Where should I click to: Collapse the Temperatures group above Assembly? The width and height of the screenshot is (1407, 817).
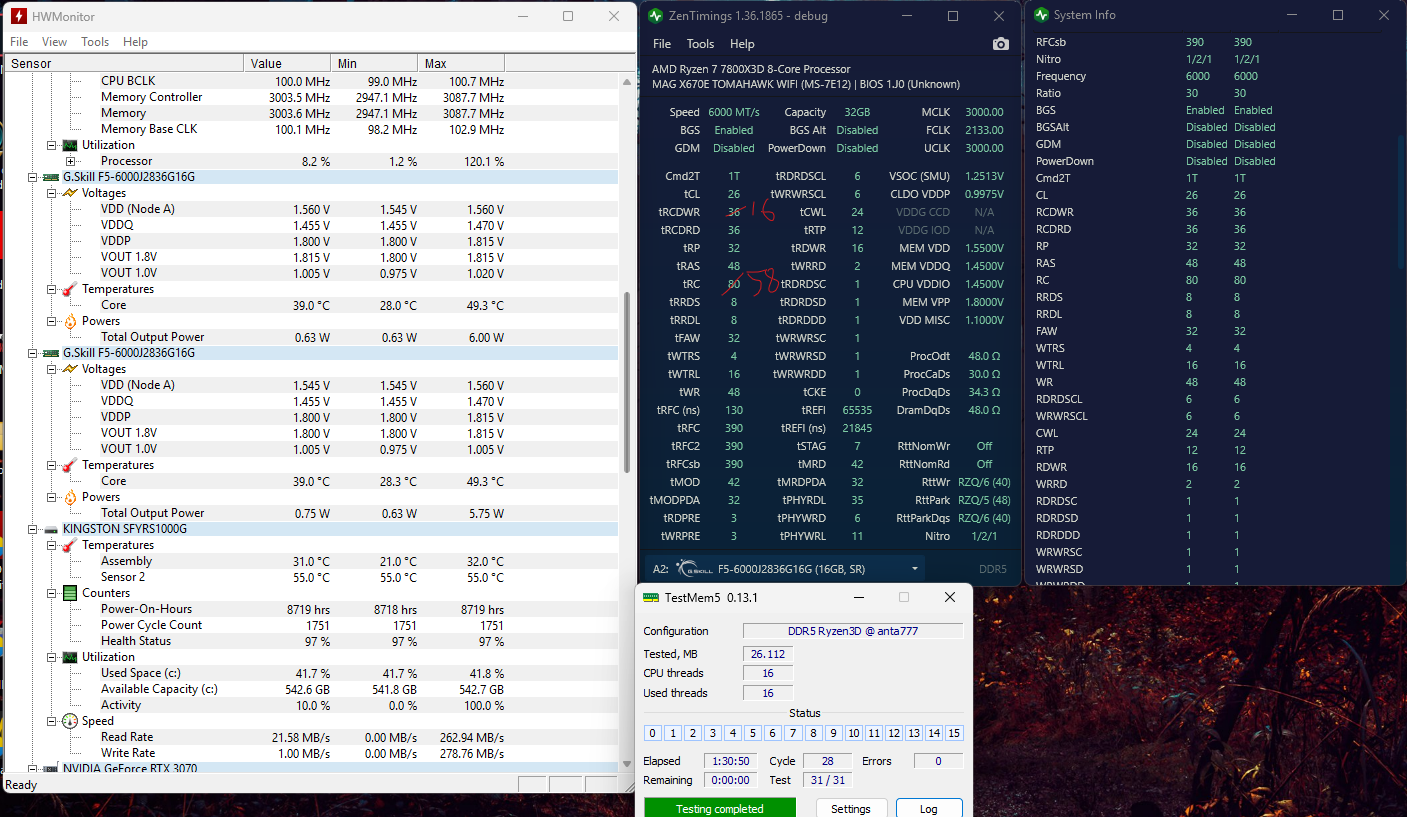coord(52,545)
